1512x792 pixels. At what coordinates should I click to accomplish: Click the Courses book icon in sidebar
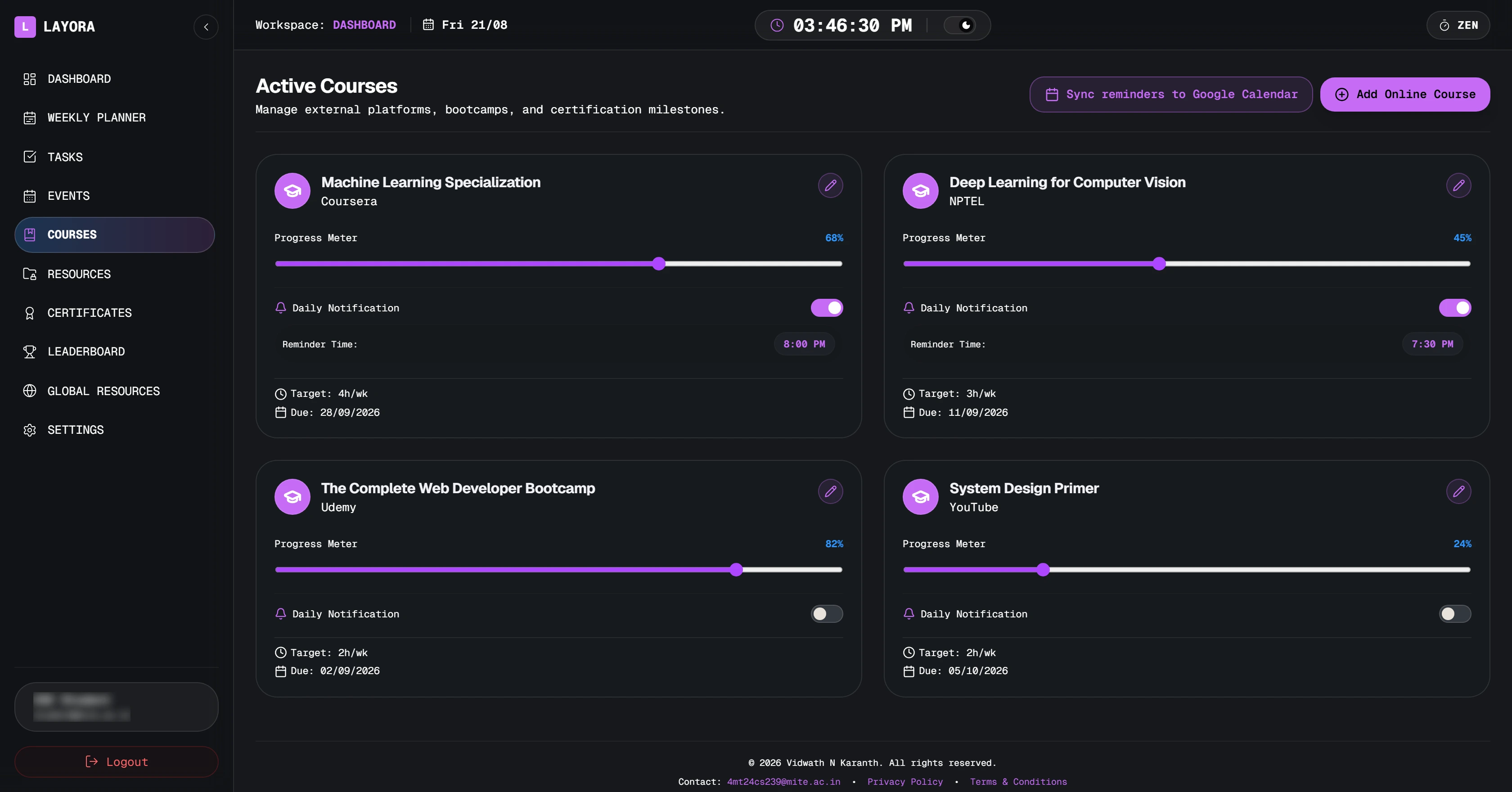tap(29, 235)
